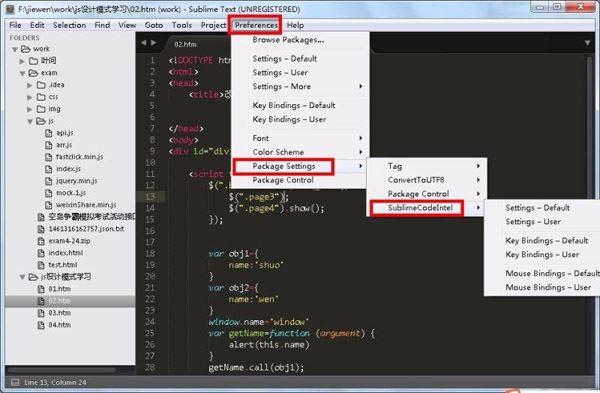
Task: Click the test.html file icon
Action: (x=41, y=265)
